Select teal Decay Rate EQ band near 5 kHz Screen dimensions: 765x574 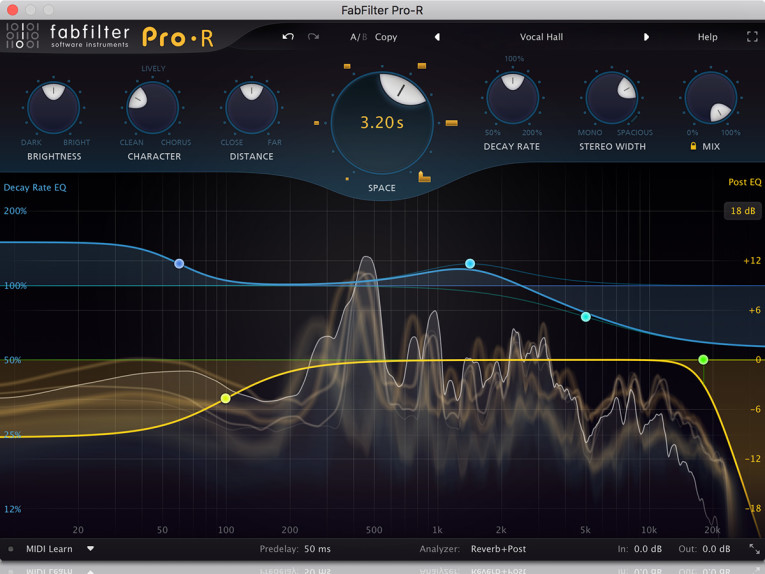(x=586, y=317)
